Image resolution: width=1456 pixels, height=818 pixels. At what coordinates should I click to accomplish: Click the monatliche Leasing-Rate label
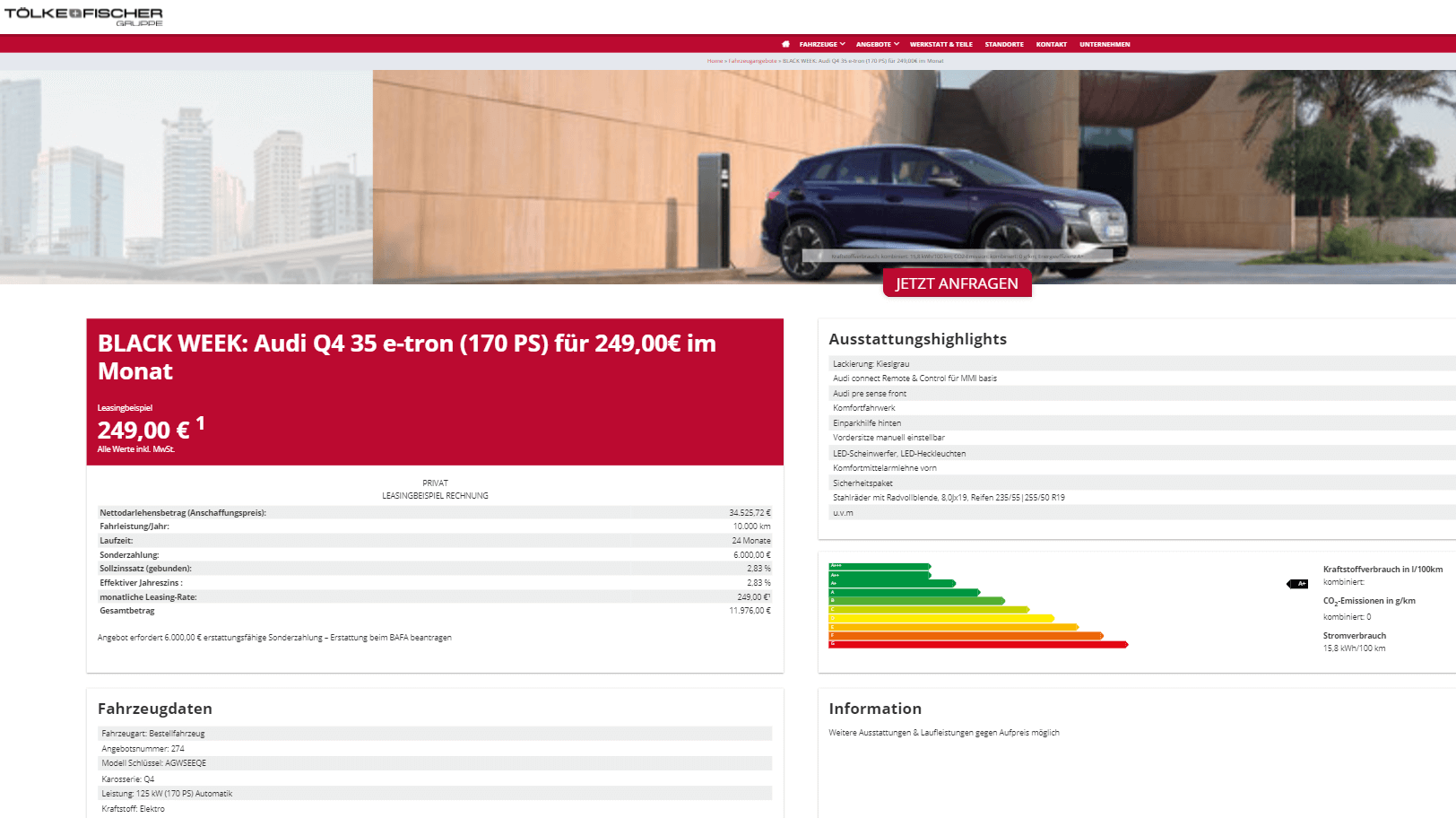click(x=148, y=597)
